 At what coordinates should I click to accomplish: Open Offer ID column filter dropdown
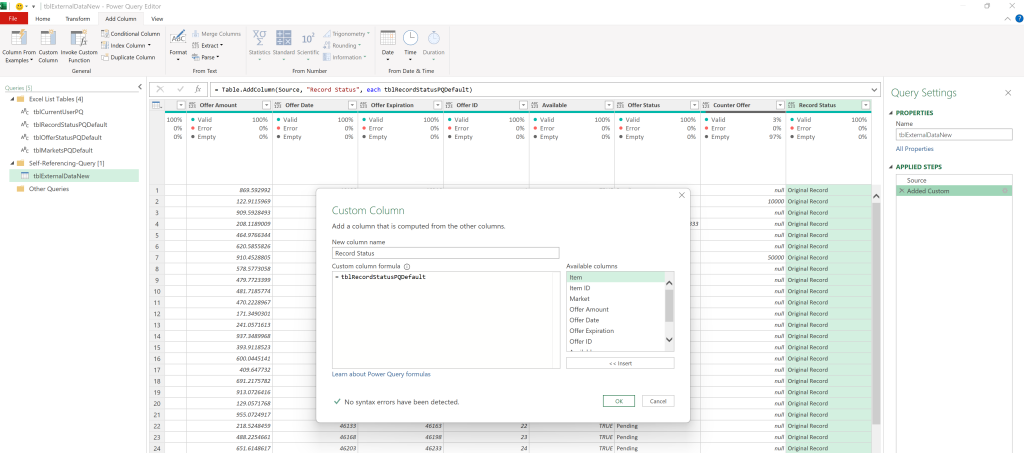[x=523, y=105]
